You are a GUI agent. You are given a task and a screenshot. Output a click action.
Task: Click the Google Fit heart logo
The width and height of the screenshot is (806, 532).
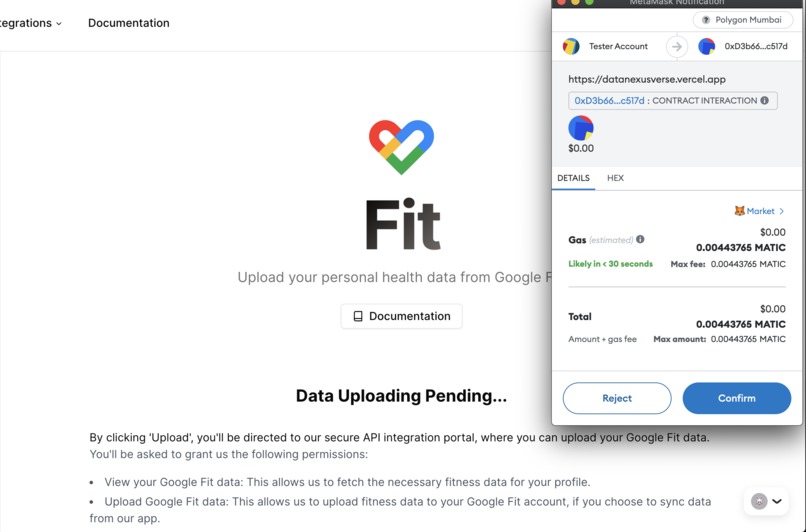pos(401,147)
